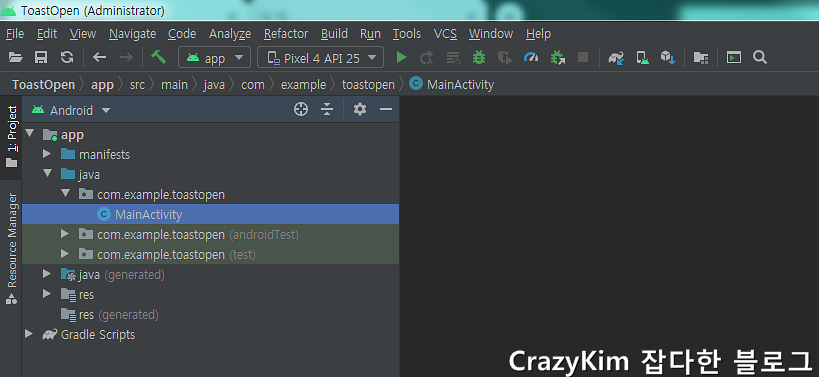819x377 pixels.
Task: Open the VCS menu
Action: (x=445, y=34)
